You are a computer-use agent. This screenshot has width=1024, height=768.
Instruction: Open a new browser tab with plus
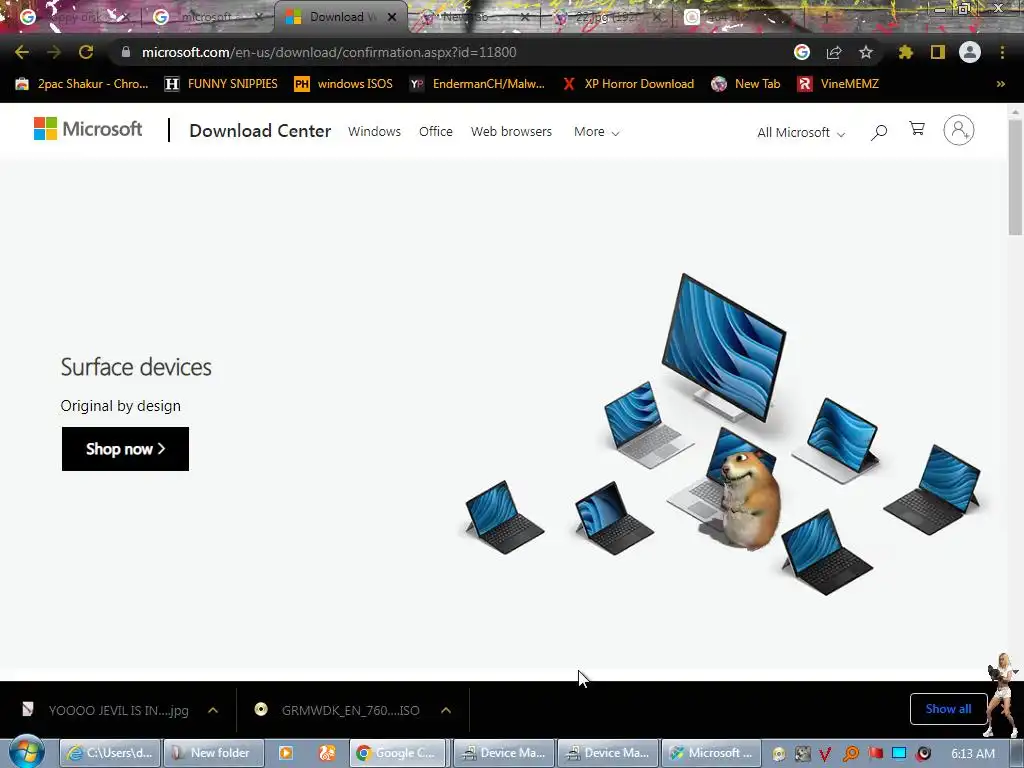pos(825,17)
